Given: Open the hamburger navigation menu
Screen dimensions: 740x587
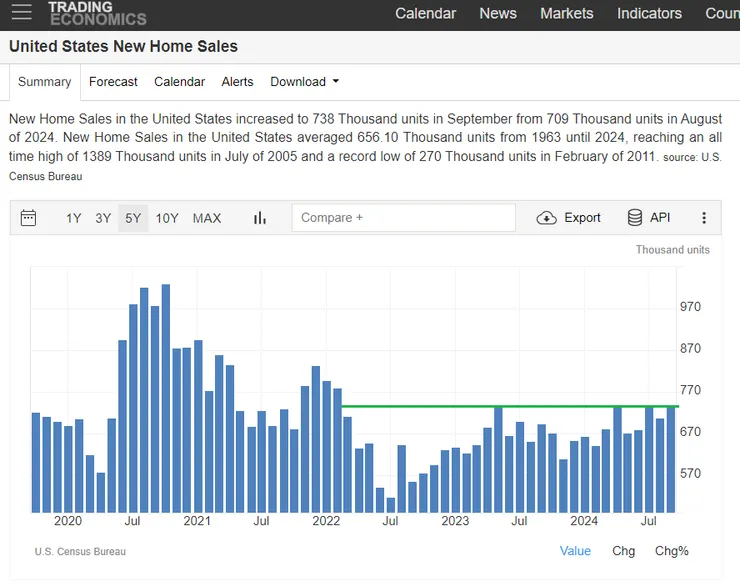Looking at the screenshot, I should pos(22,13).
